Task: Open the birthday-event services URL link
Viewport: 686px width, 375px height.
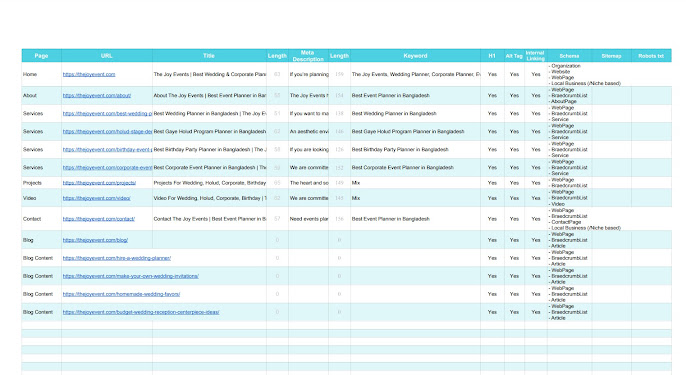Action: tap(107, 149)
